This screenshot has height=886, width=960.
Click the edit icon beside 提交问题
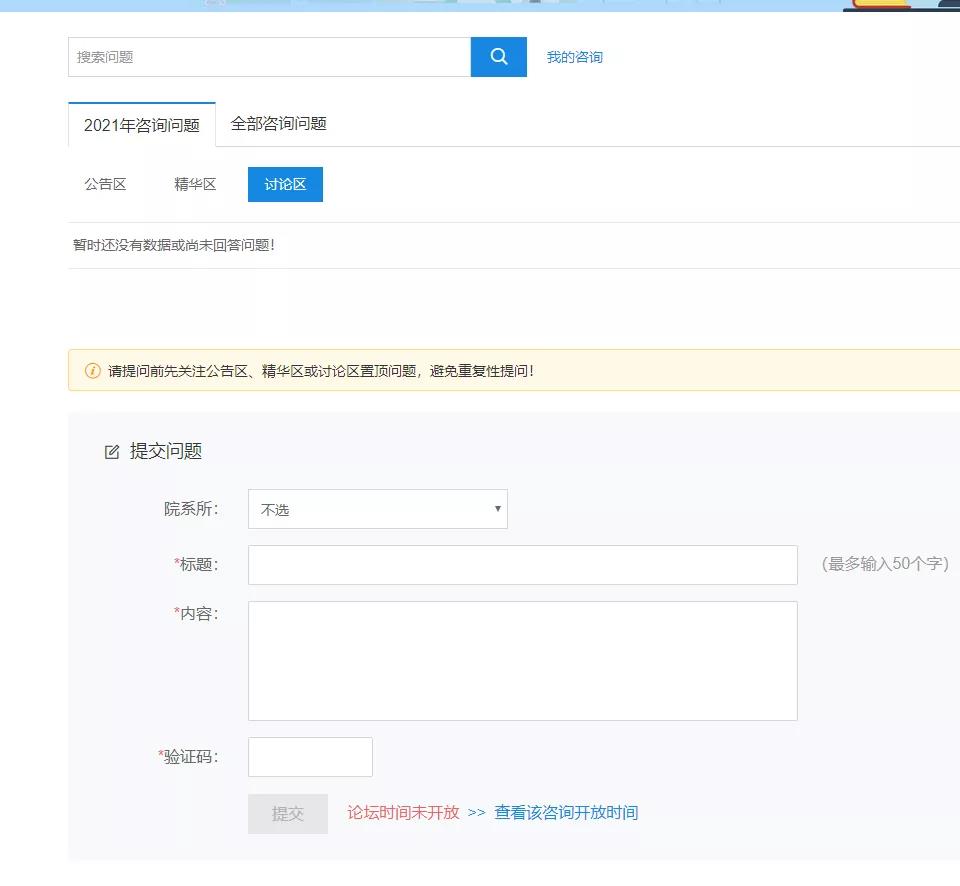112,452
